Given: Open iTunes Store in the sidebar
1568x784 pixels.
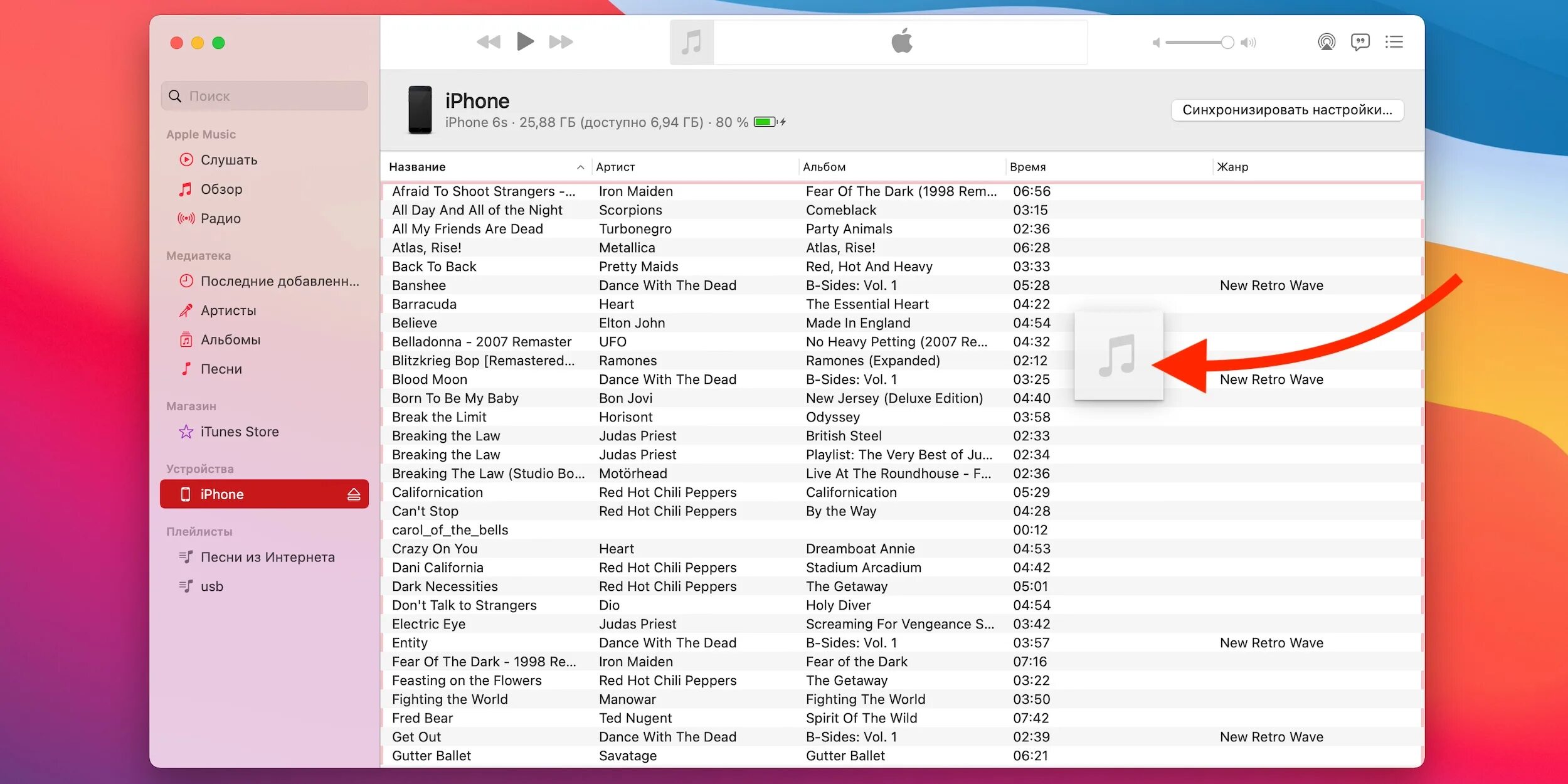Looking at the screenshot, I should click(240, 432).
